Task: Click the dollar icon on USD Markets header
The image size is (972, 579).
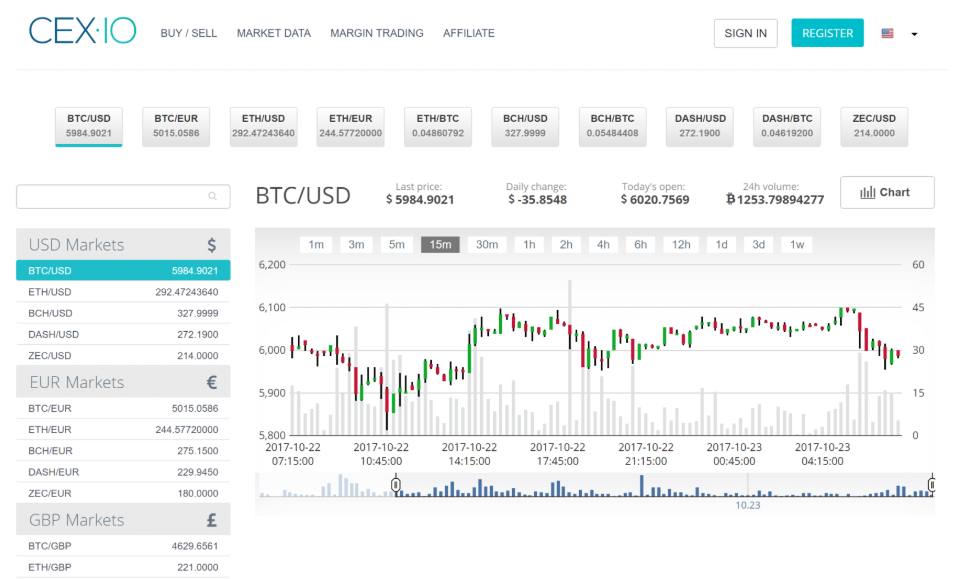Action: [x=210, y=243]
